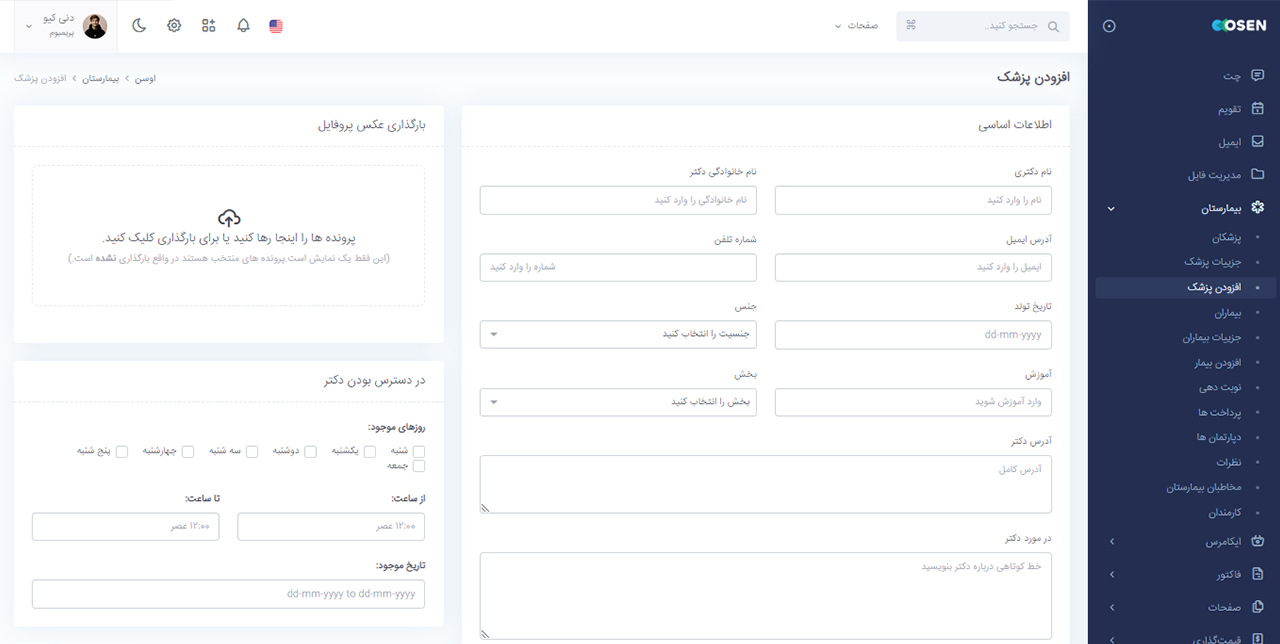Click the Osen logo in sidebar
The height and width of the screenshot is (644, 1280).
[1238, 25]
